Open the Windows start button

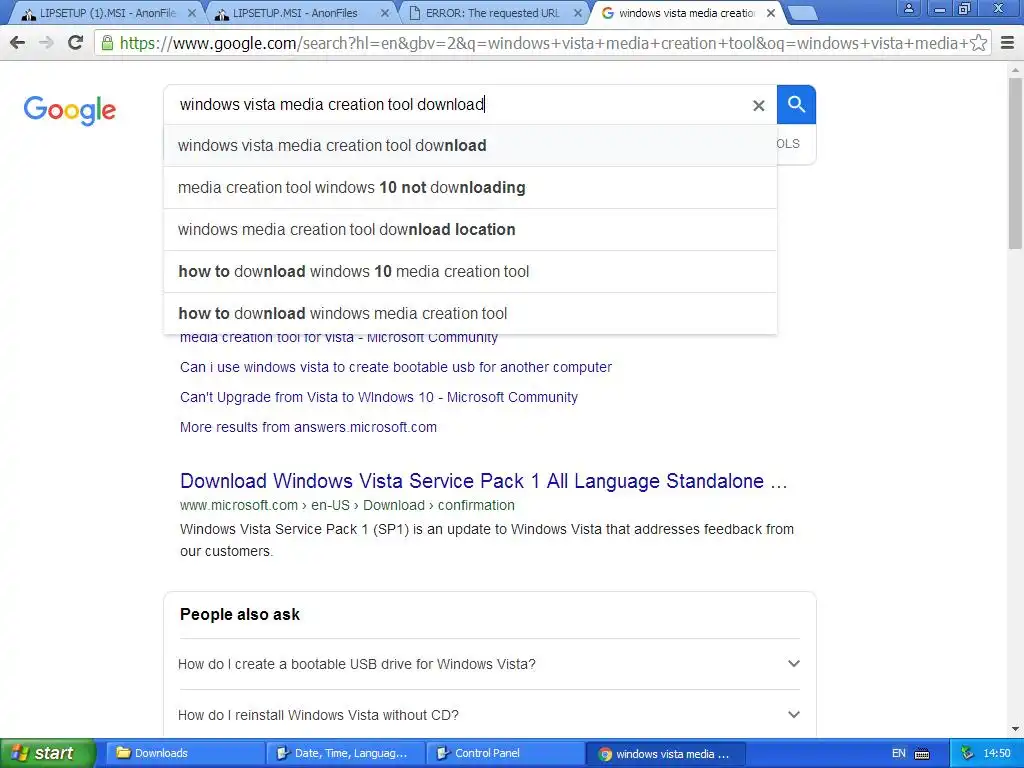point(47,753)
